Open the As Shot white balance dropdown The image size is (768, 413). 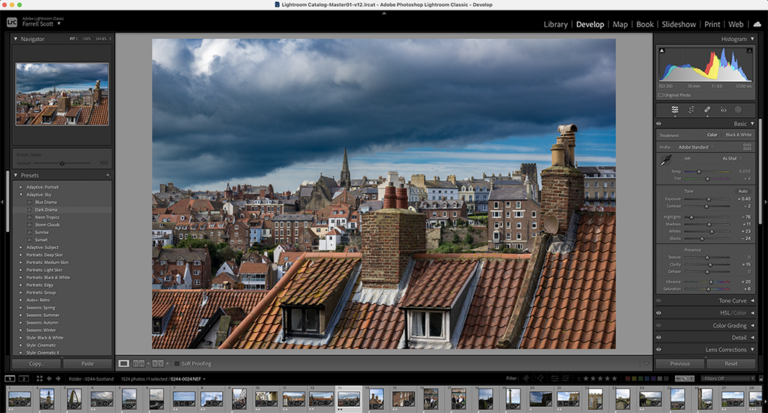click(x=731, y=158)
